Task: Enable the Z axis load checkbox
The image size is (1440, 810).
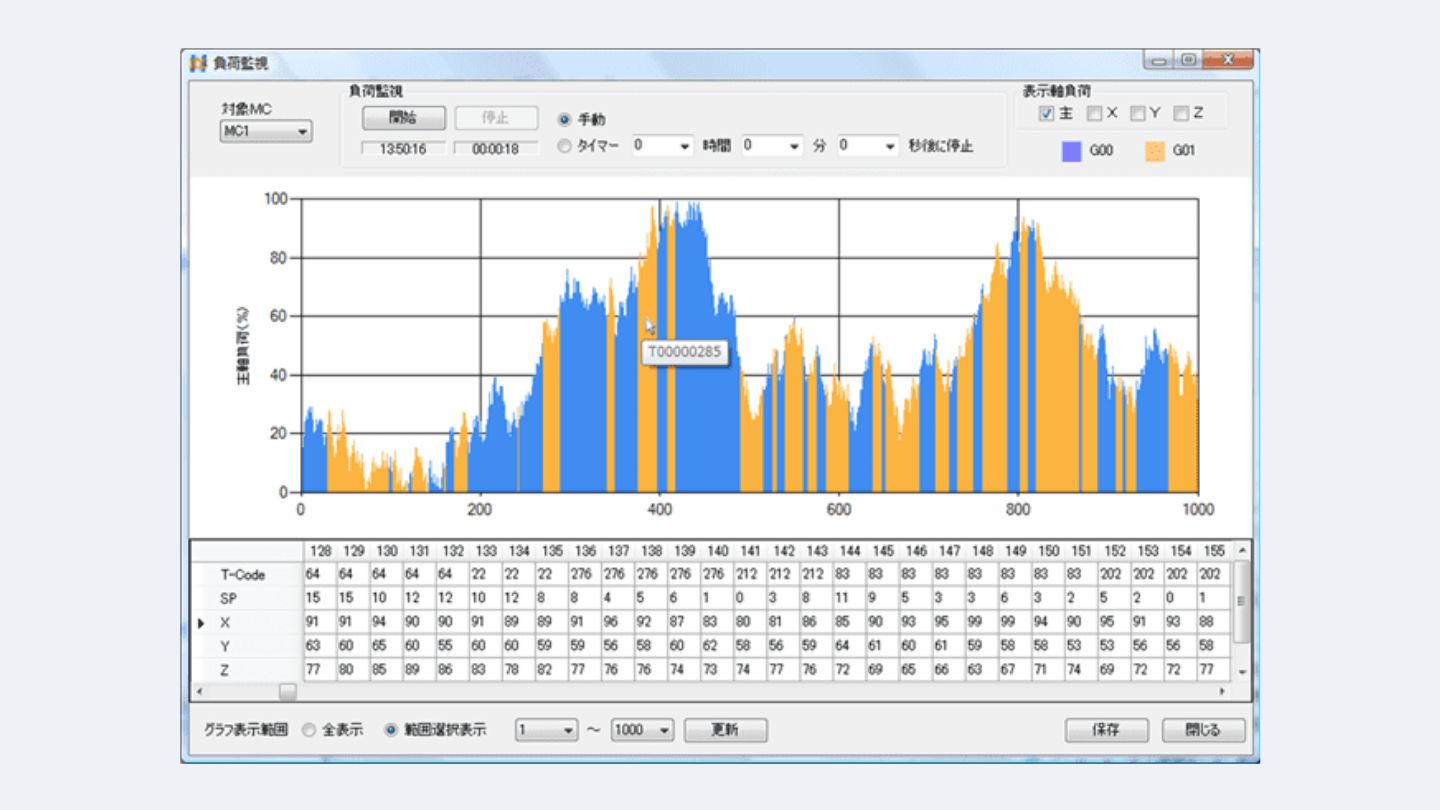Action: click(1181, 114)
